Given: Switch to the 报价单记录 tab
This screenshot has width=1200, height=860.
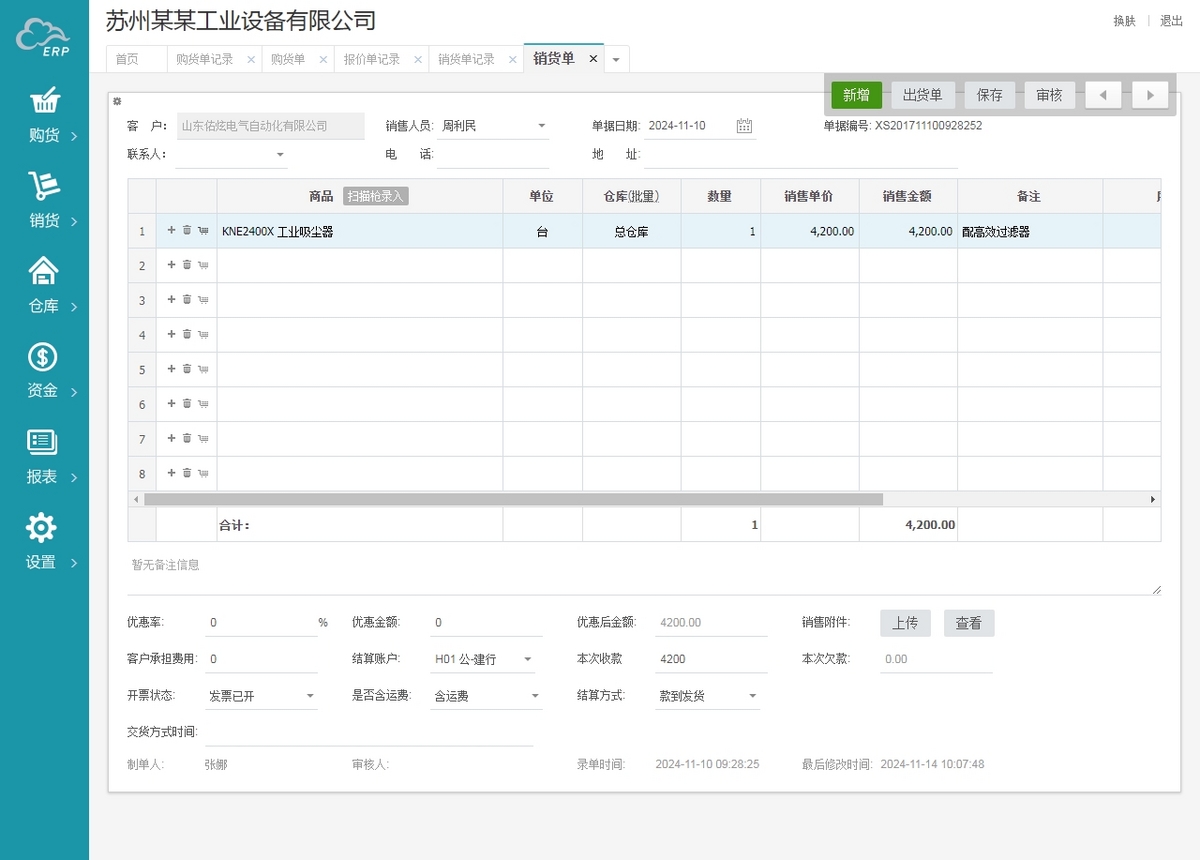Looking at the screenshot, I should [371, 60].
